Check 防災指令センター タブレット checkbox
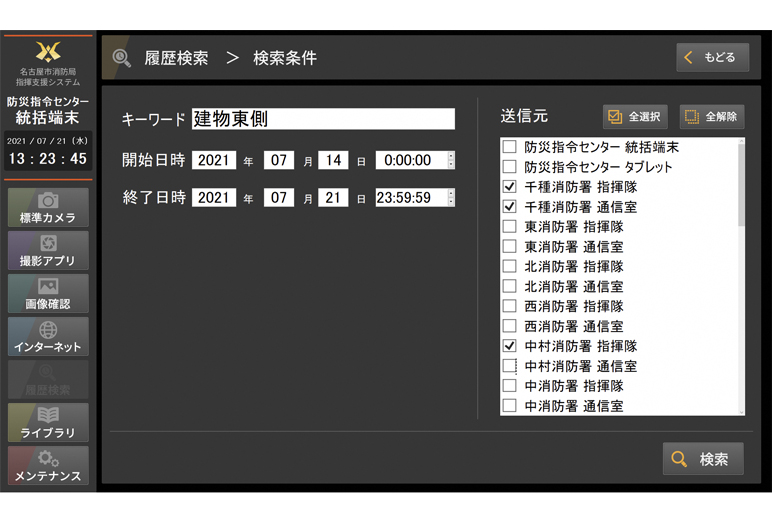 click(x=510, y=166)
